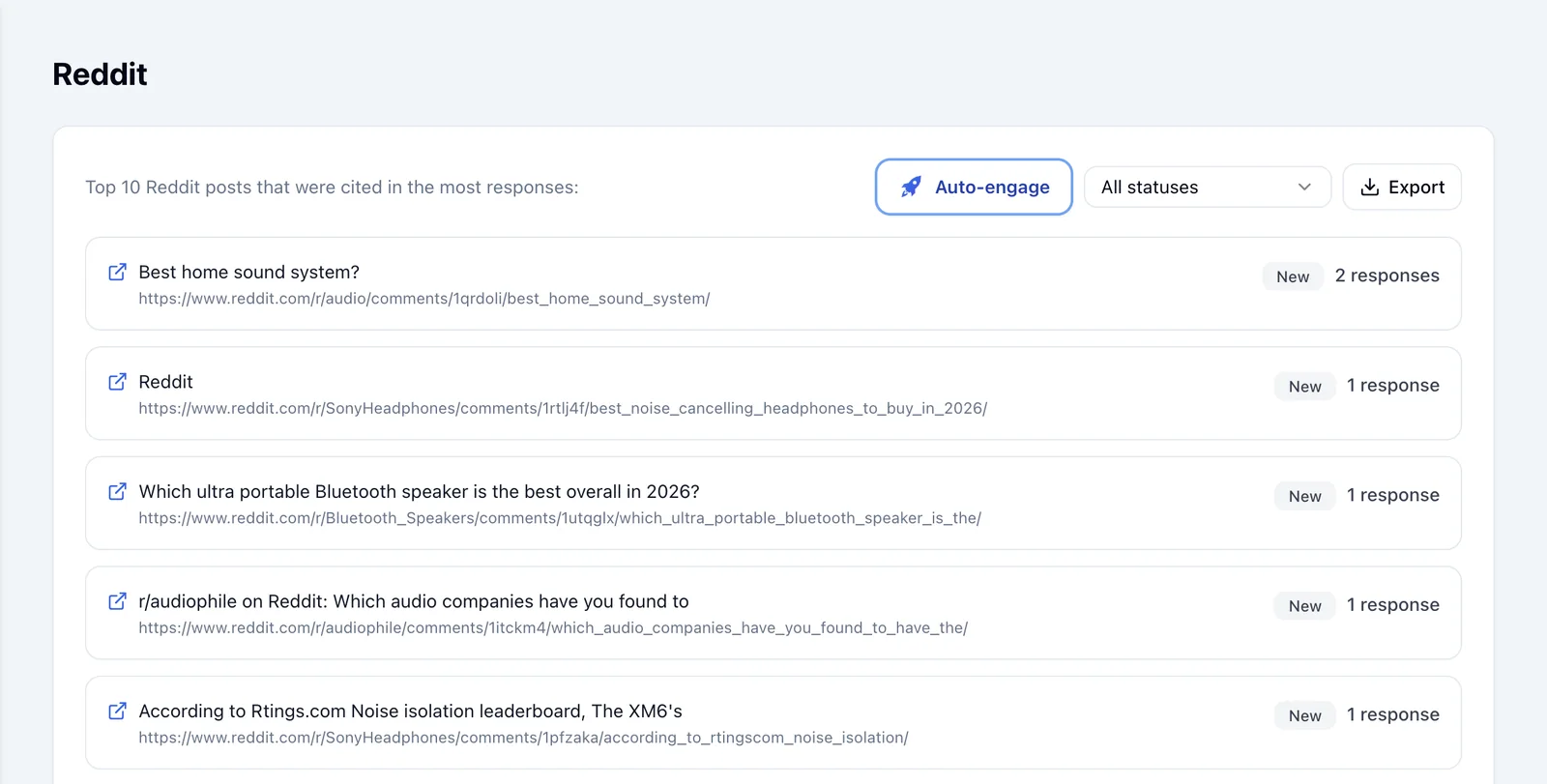Screen dimensions: 1547x784
Task: Export the Reddit posts list
Action: tap(1402, 187)
